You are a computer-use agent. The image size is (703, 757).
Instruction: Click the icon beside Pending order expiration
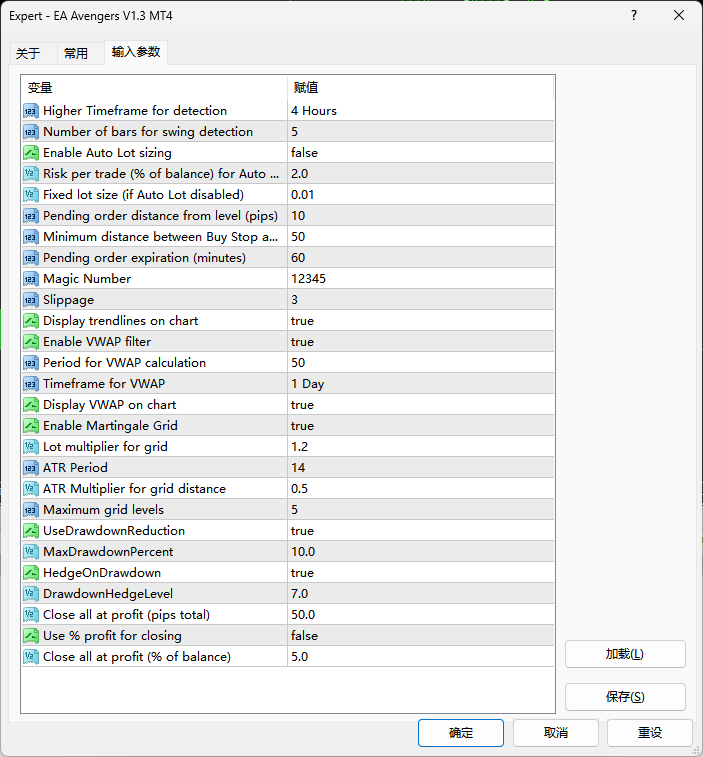(30, 258)
